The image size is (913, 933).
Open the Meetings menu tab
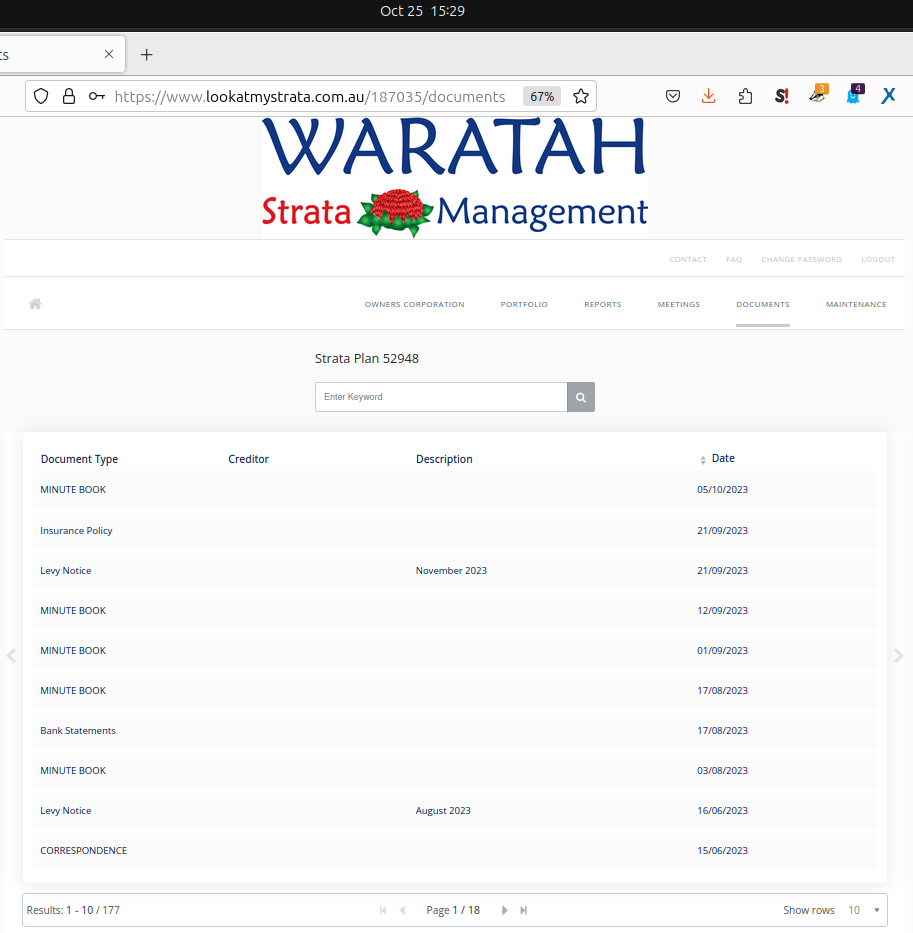point(678,304)
